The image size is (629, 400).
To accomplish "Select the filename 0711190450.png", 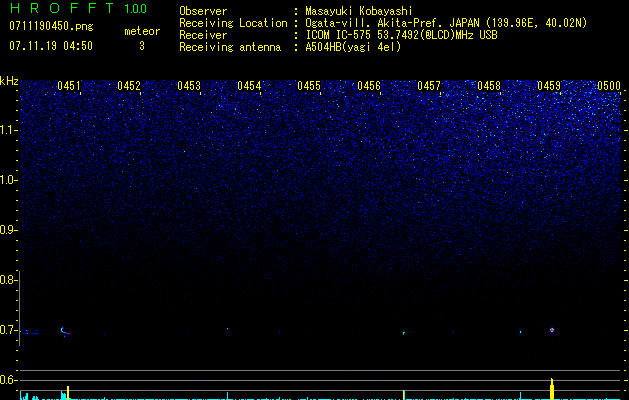I will [51, 26].
